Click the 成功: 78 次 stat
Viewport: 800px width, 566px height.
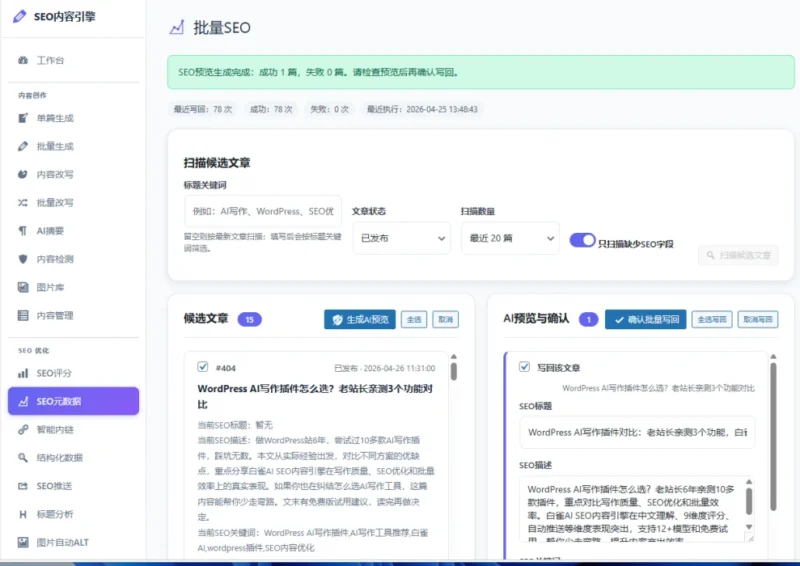coord(271,109)
